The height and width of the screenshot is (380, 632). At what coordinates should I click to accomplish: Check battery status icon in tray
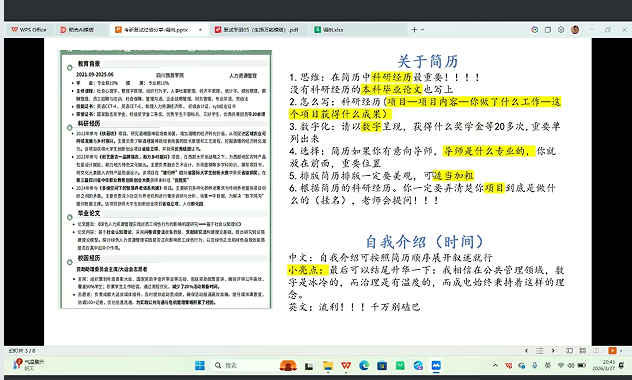coord(582,365)
